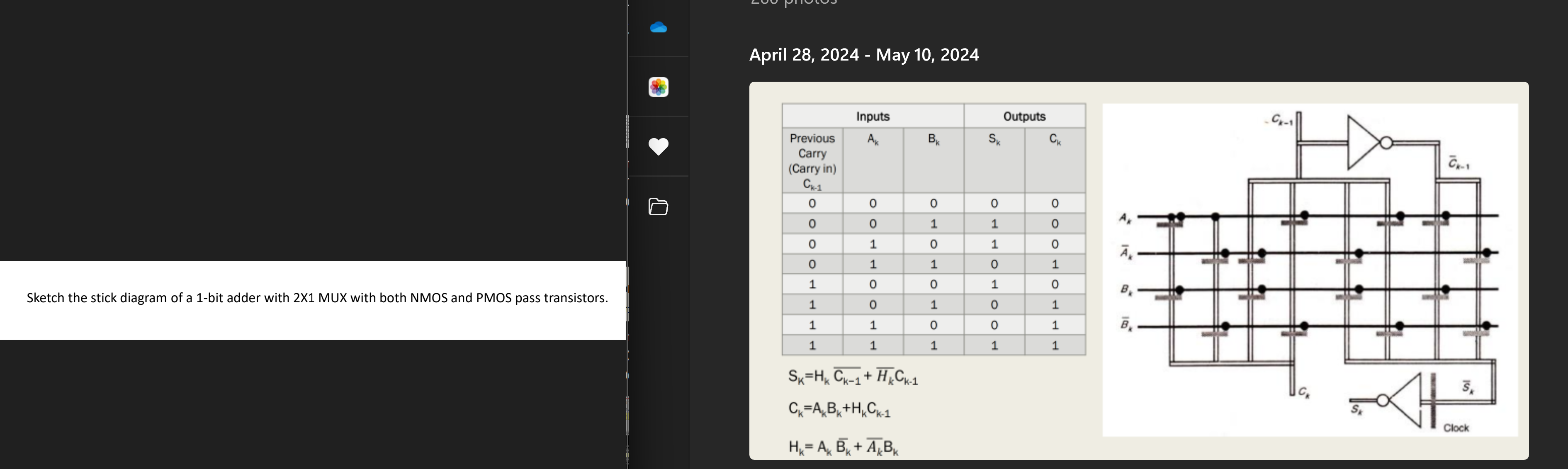Click the Previous Carry column header
The height and width of the screenshot is (469, 1568).
click(812, 161)
